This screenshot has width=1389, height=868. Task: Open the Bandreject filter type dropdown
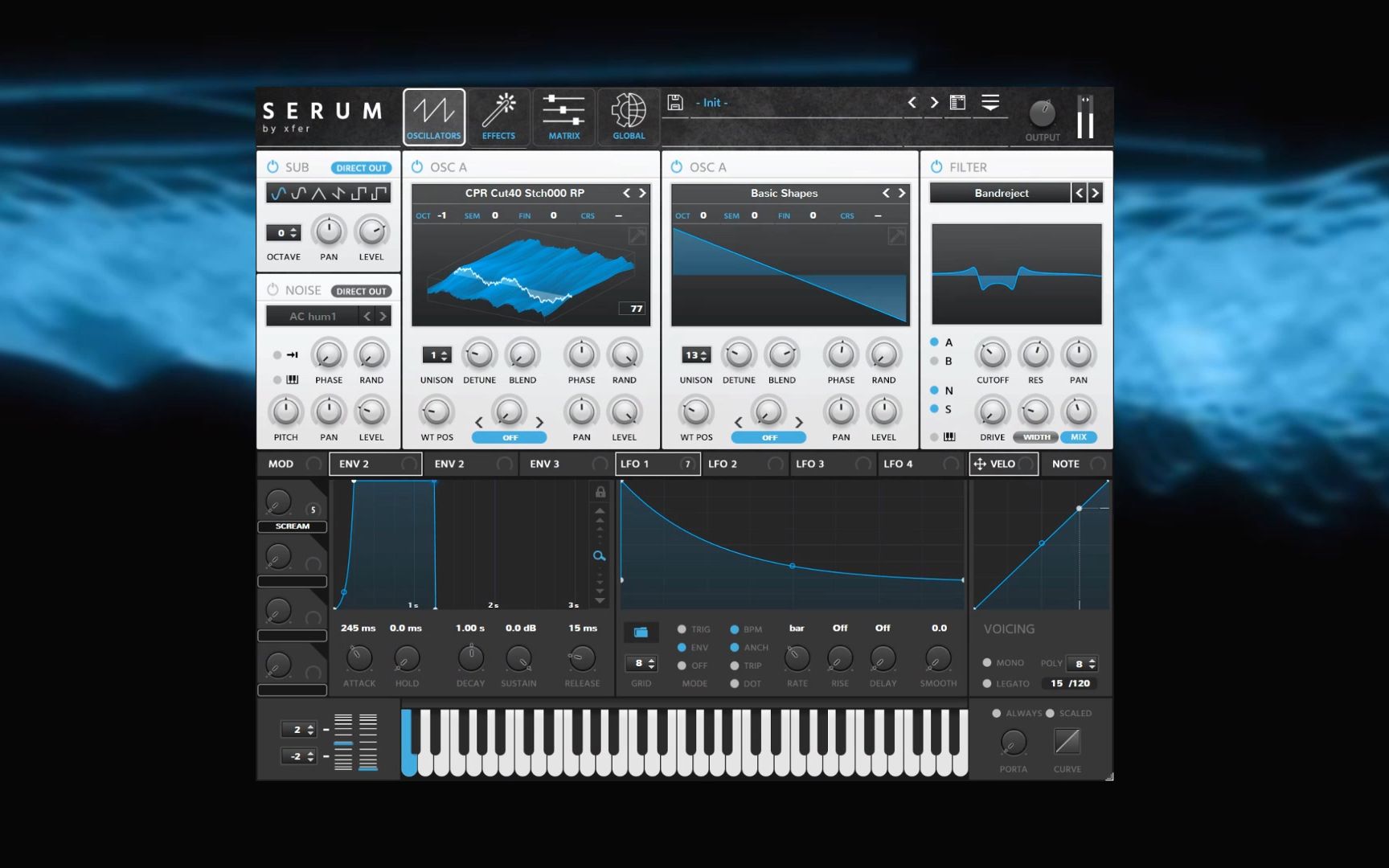(x=1001, y=193)
